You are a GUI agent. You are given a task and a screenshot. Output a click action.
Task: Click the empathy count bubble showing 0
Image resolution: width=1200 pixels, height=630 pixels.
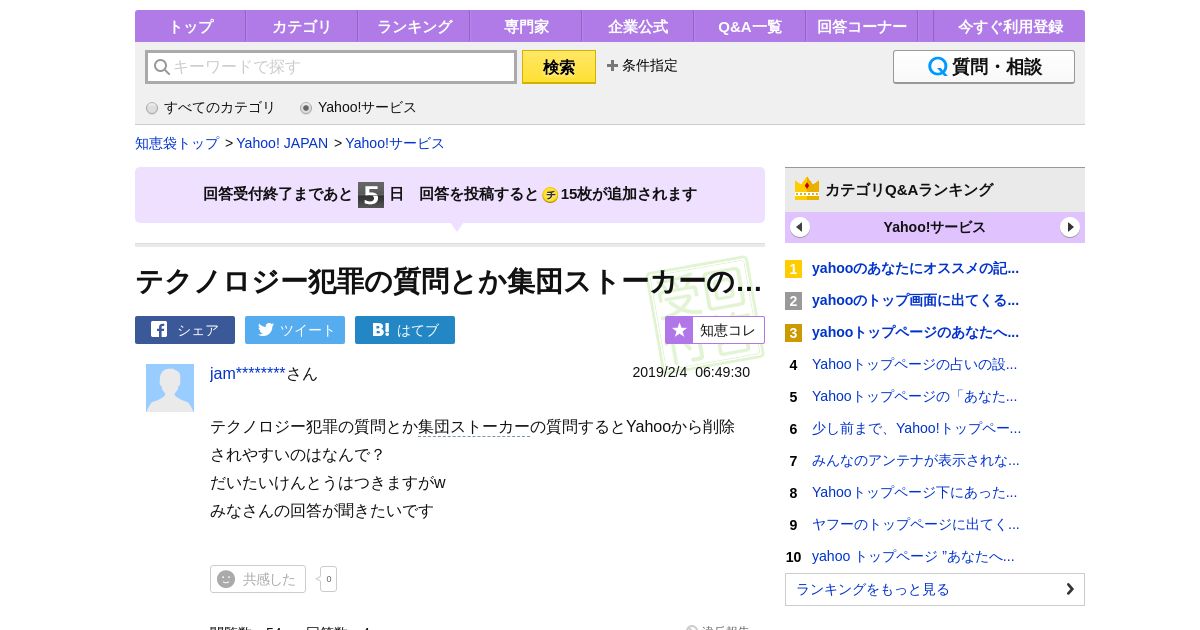(x=328, y=579)
